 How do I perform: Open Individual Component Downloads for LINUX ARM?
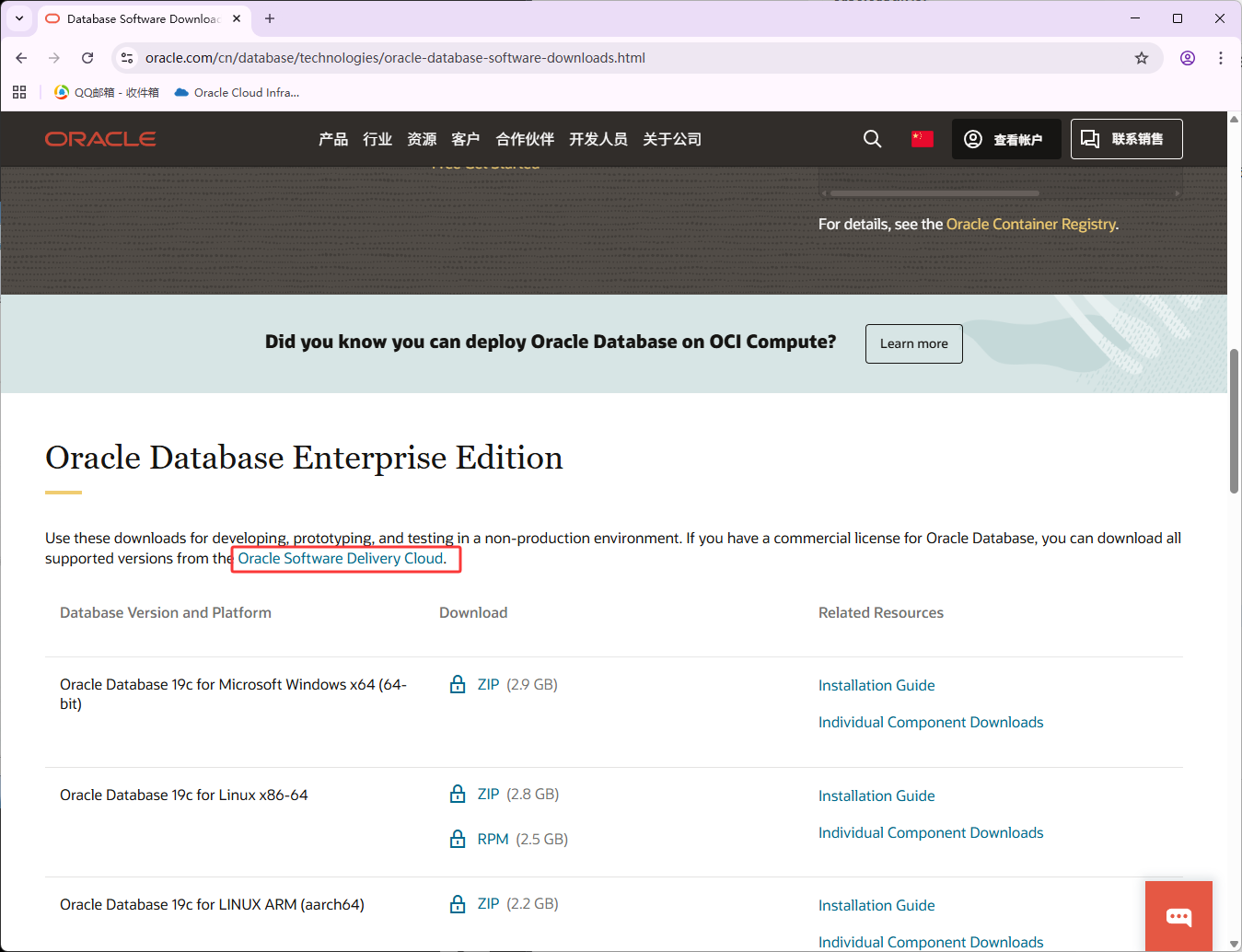click(931, 942)
